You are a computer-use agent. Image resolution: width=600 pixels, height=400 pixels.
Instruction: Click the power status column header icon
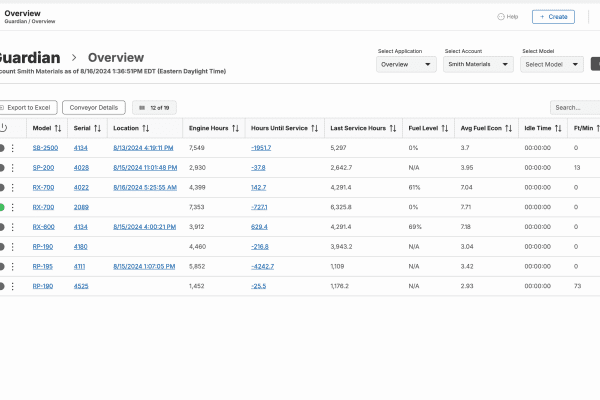[x=3, y=128]
